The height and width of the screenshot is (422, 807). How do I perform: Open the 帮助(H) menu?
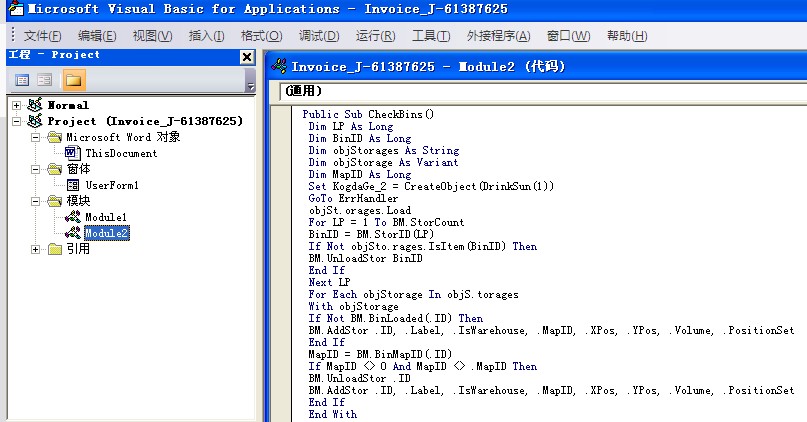(627, 36)
